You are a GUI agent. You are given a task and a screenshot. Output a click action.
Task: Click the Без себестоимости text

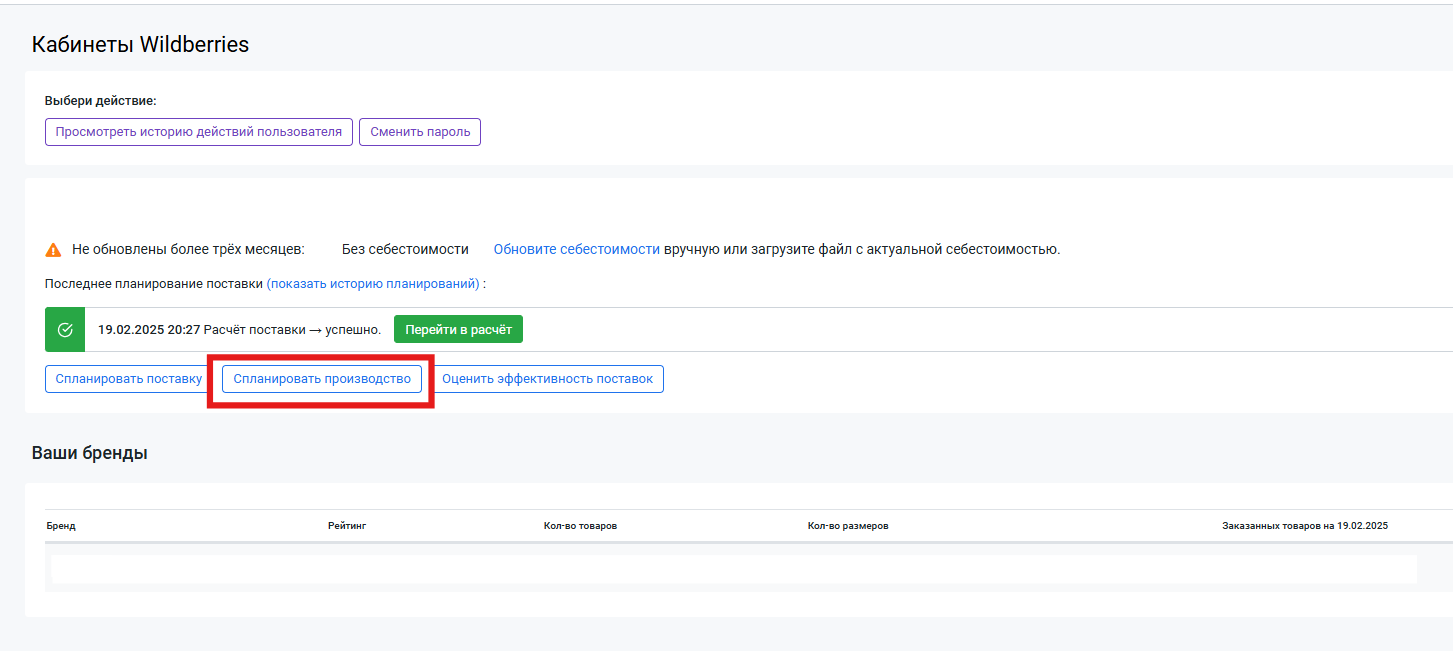405,249
